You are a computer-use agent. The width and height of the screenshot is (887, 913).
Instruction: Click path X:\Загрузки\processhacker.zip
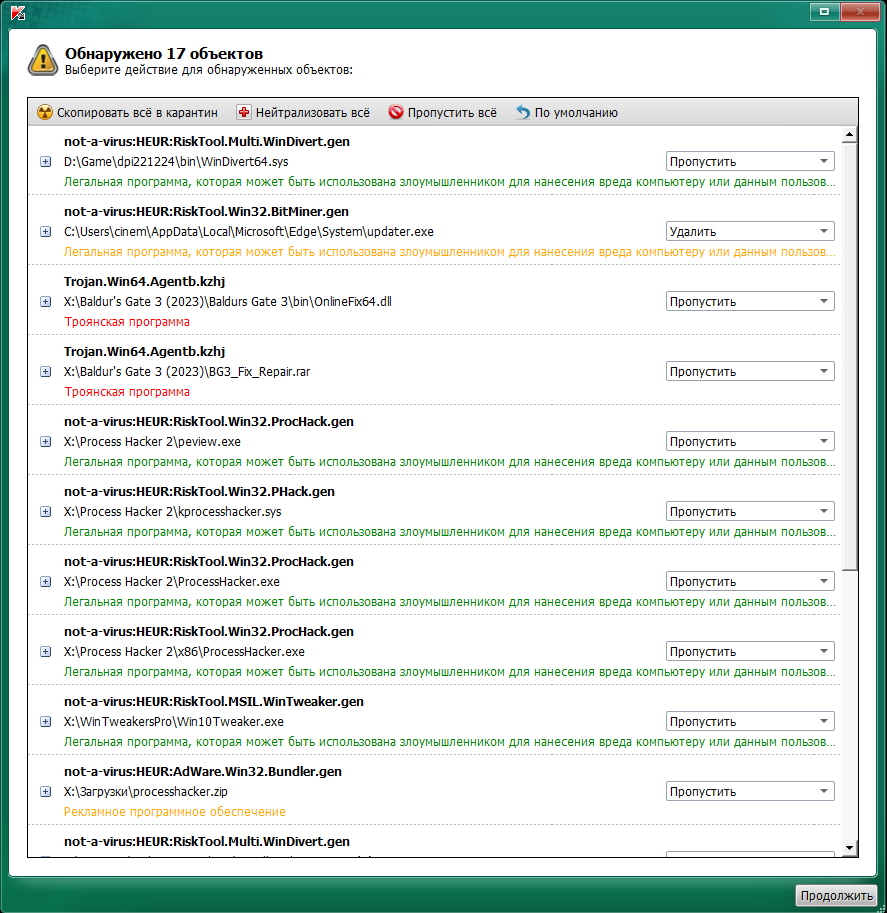146,792
